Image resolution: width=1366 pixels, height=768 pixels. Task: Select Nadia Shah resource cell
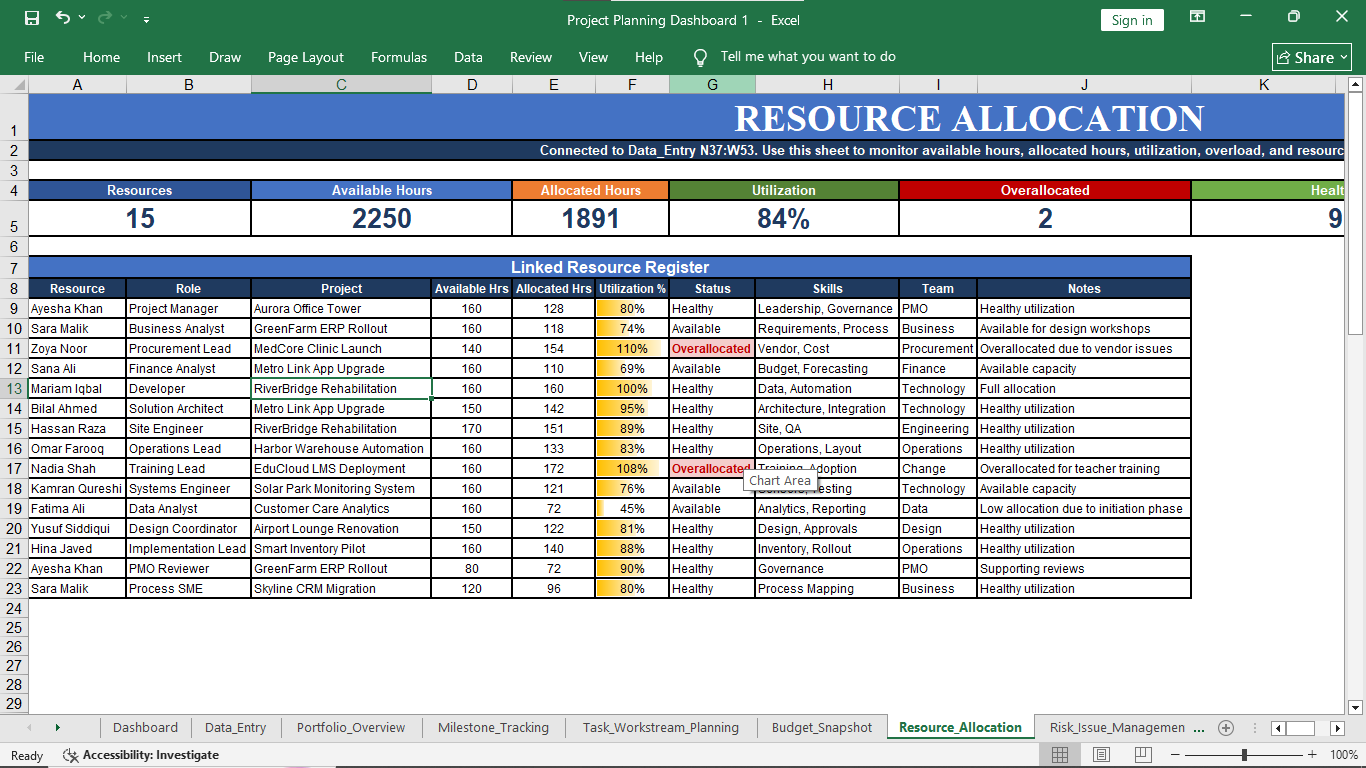77,469
